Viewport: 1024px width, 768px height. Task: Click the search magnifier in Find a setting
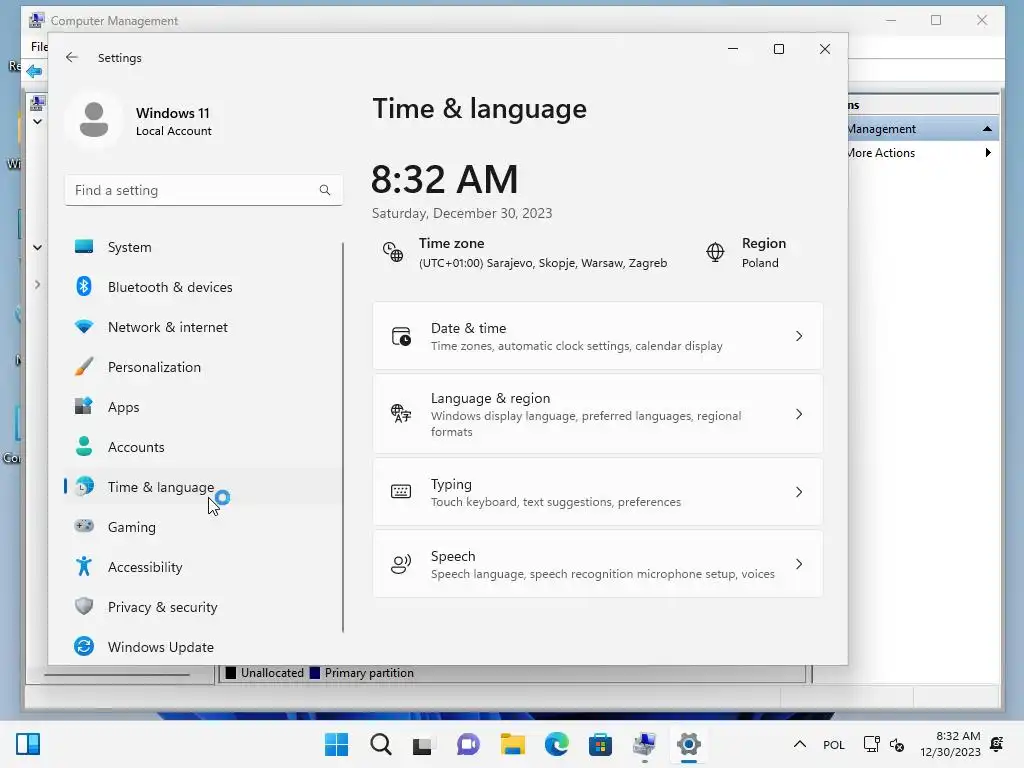[325, 190]
